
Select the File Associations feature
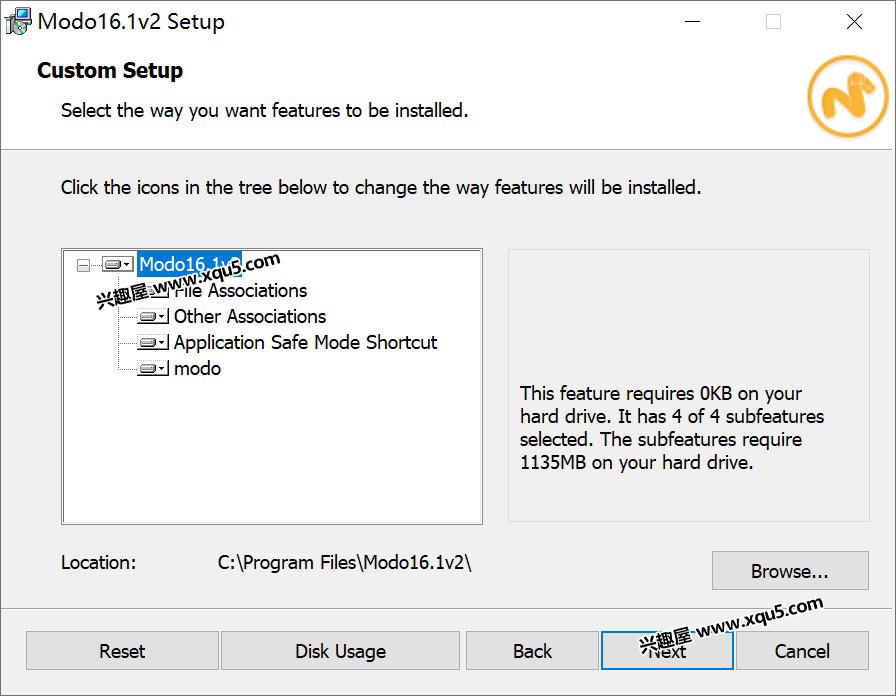point(240,290)
